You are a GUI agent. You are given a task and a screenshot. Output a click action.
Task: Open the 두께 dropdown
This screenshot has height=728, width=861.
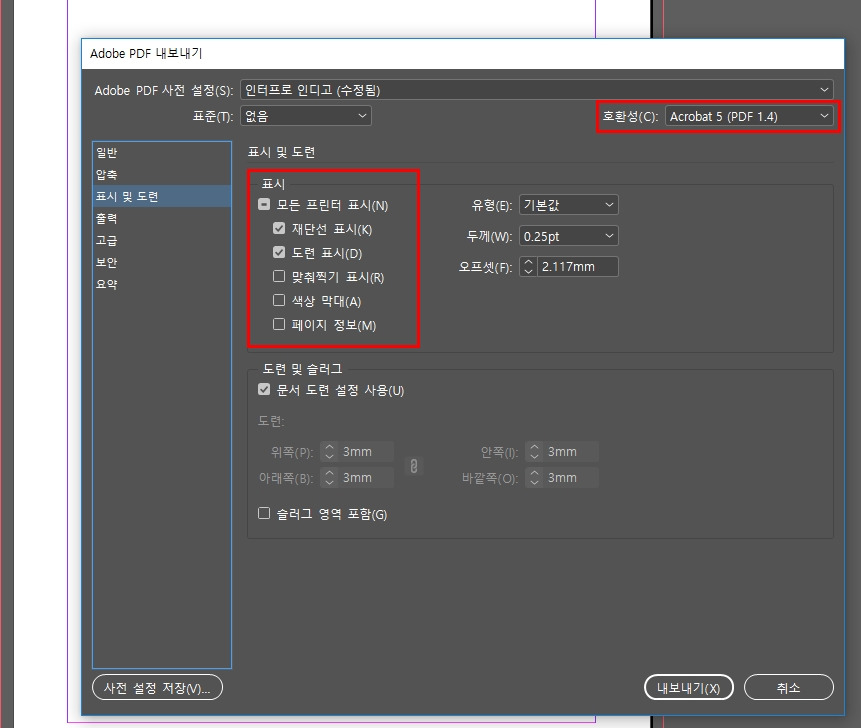click(x=568, y=235)
